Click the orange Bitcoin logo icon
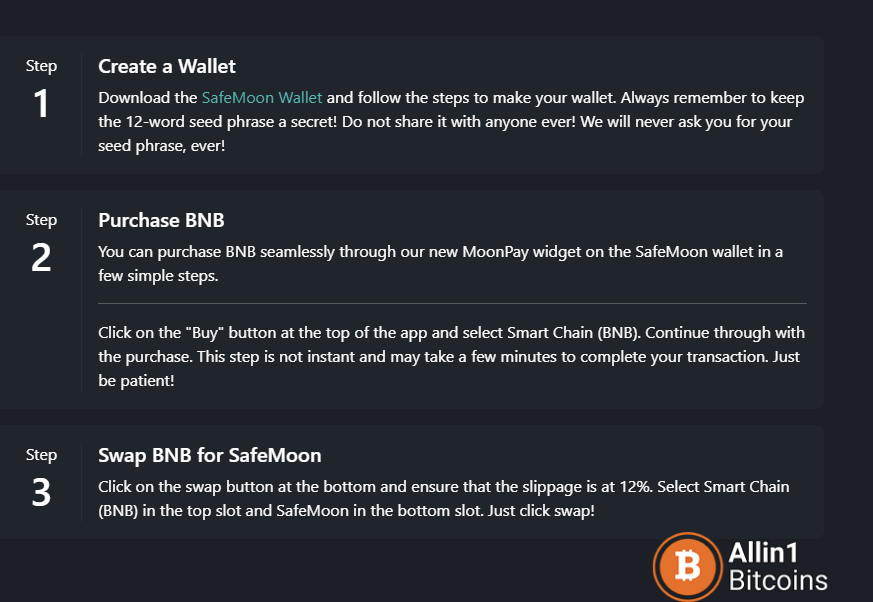 pyautogui.click(x=688, y=566)
